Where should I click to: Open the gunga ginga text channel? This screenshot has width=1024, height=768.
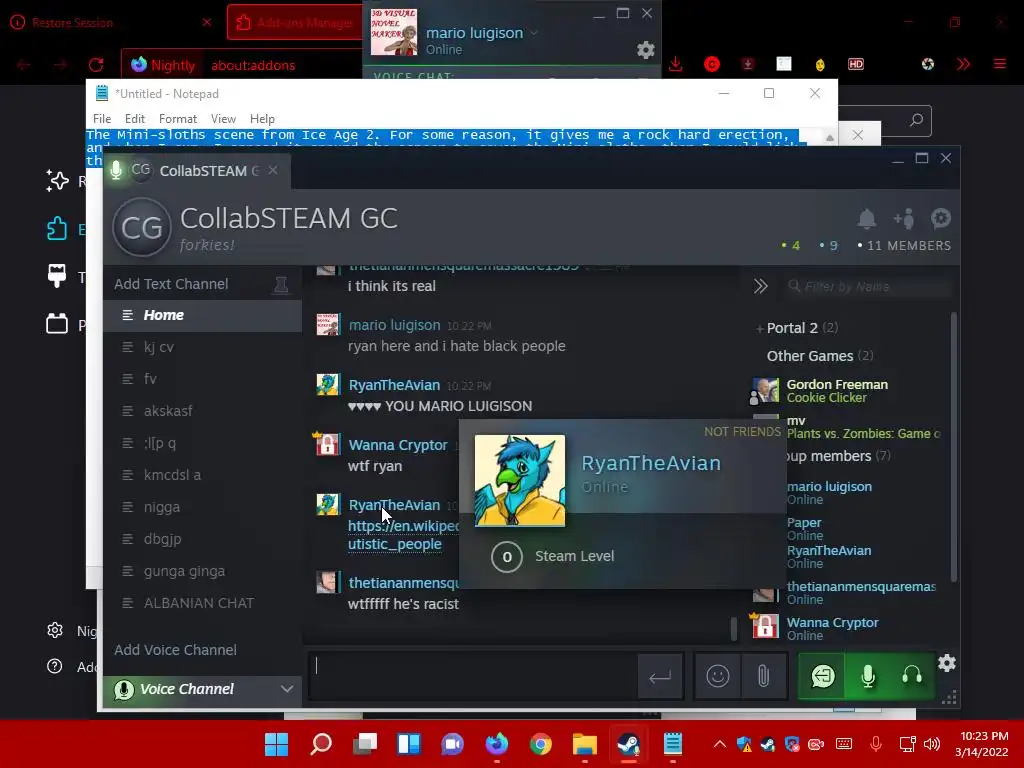pyautogui.click(x=202, y=571)
